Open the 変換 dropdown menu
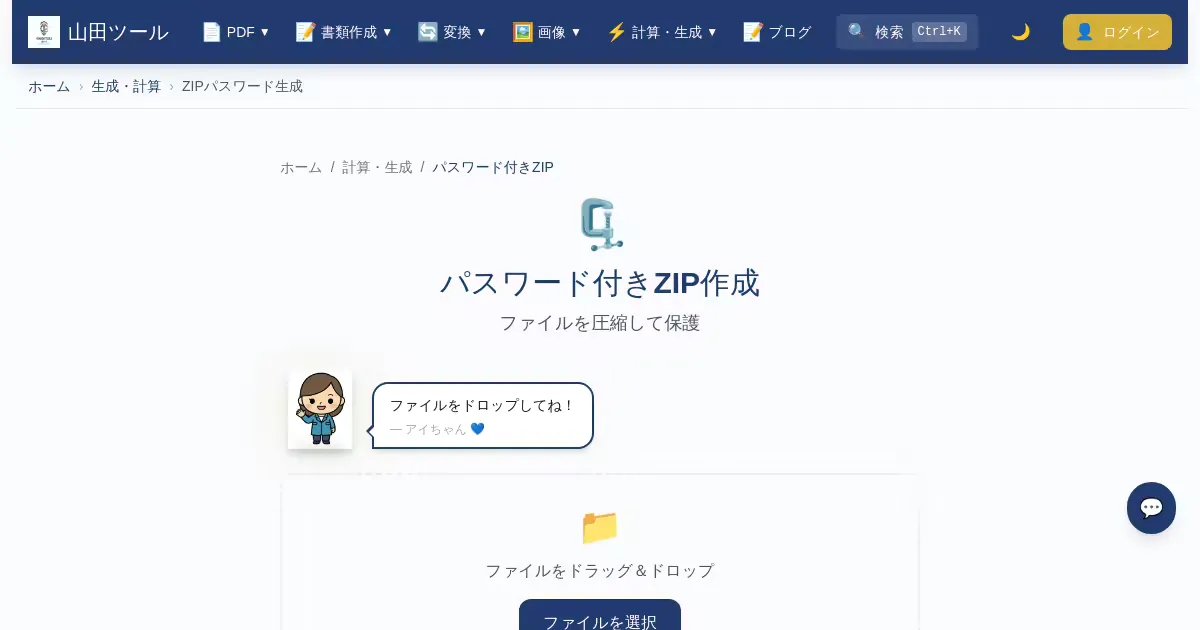 tap(452, 32)
